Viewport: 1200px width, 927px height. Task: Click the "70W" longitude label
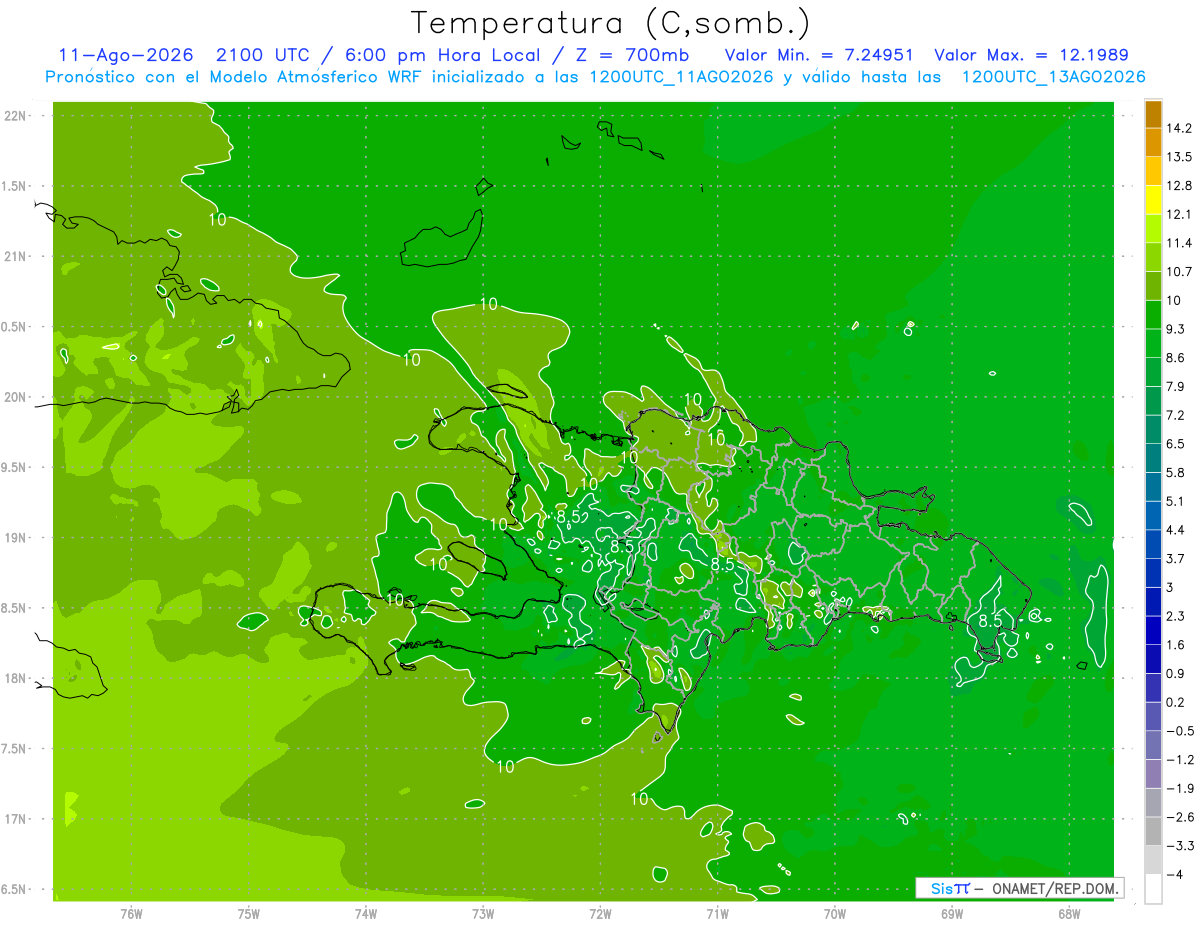point(835,914)
